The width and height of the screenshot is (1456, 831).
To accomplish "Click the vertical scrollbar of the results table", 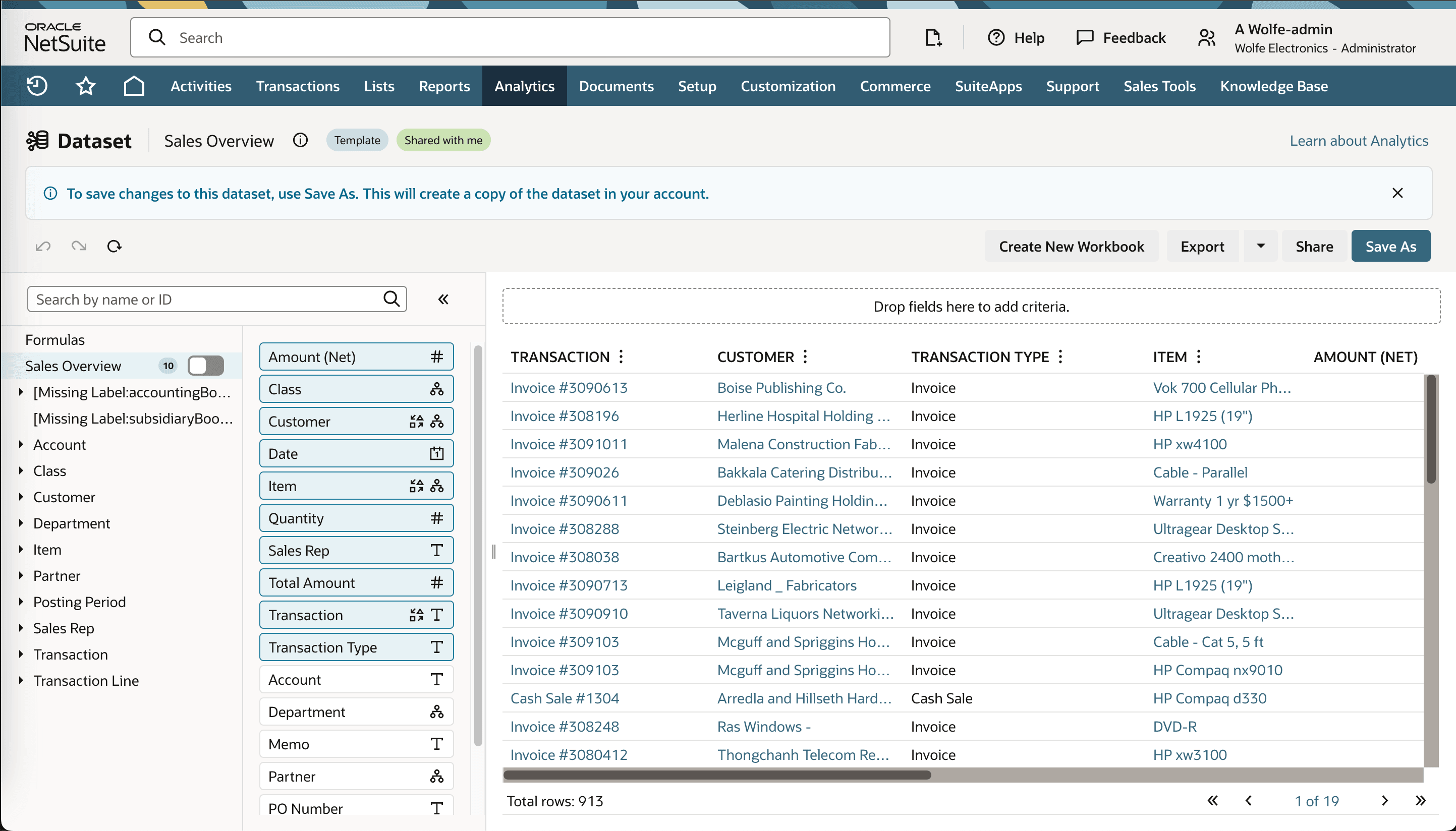I will pyautogui.click(x=1431, y=429).
